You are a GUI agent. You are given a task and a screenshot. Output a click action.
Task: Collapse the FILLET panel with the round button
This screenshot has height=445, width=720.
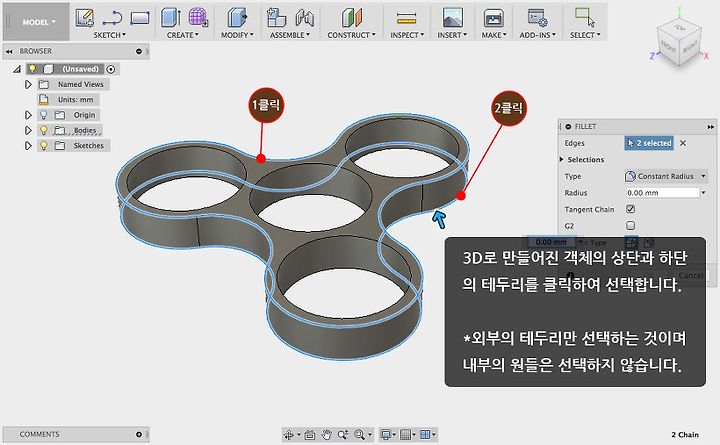(x=568, y=126)
